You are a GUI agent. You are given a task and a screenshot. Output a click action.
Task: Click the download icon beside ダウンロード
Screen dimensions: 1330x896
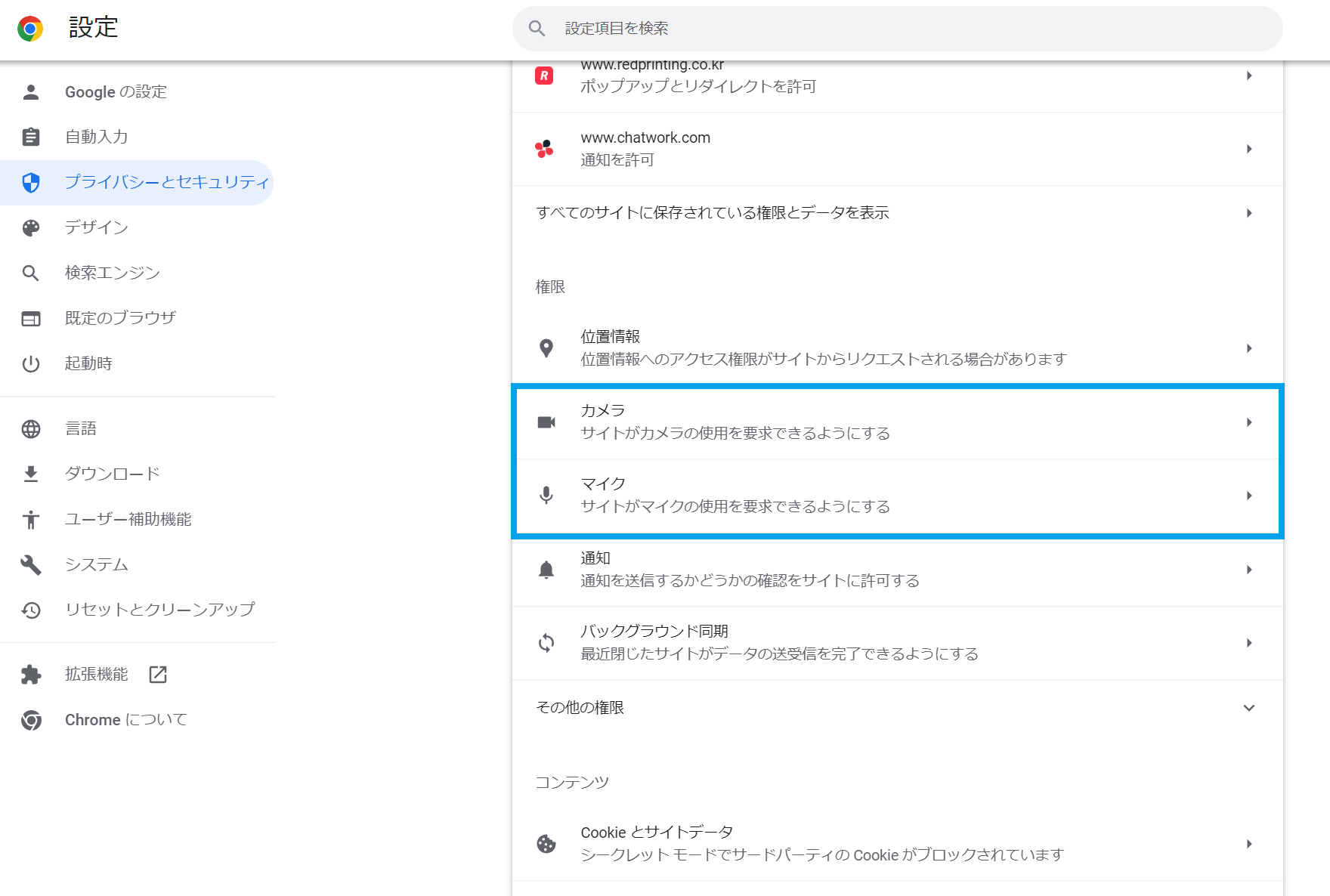coord(31,473)
